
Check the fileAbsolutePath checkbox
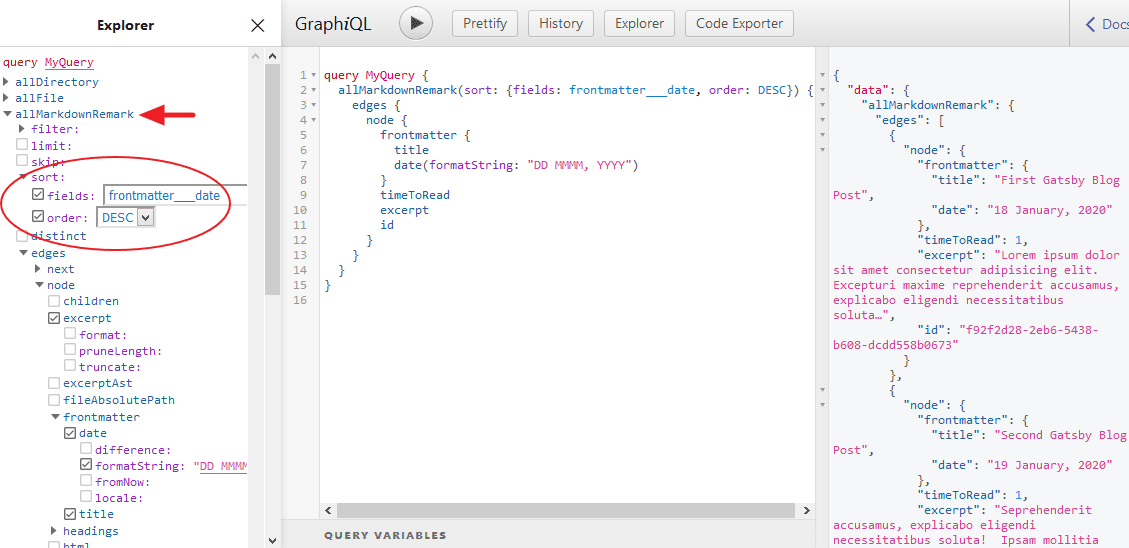pyautogui.click(x=55, y=400)
